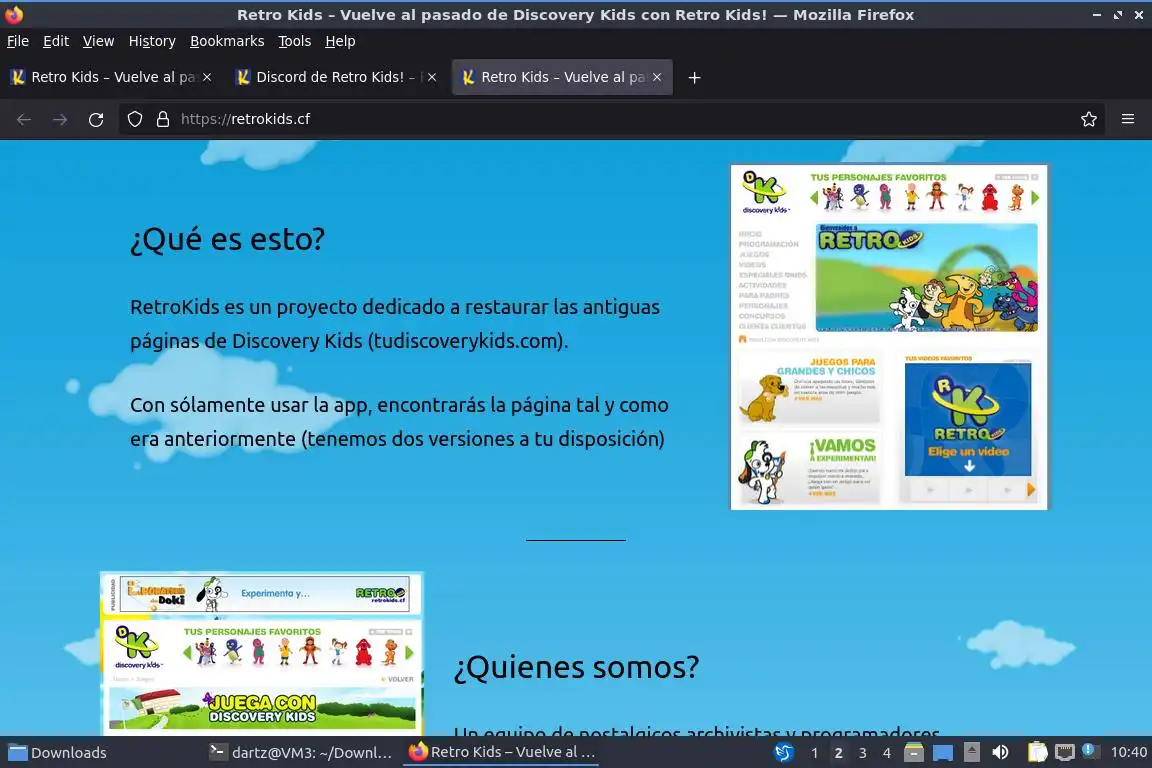Screen dimensions: 1152x768
Task: Minimize the Firefox window
Action: coord(1097,15)
